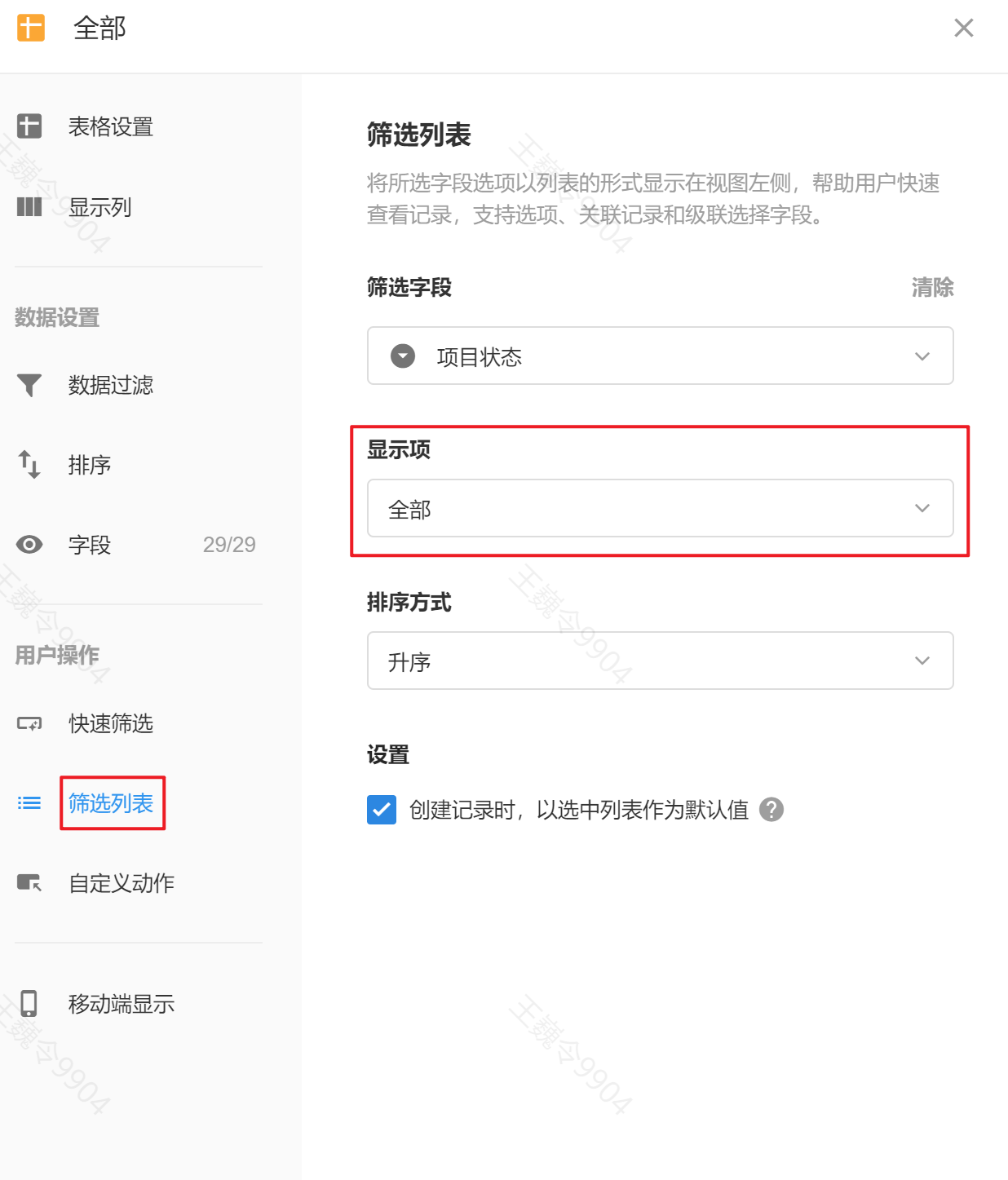The width and height of the screenshot is (1008, 1180).
Task: Close the settings panel
Action: pyautogui.click(x=963, y=28)
